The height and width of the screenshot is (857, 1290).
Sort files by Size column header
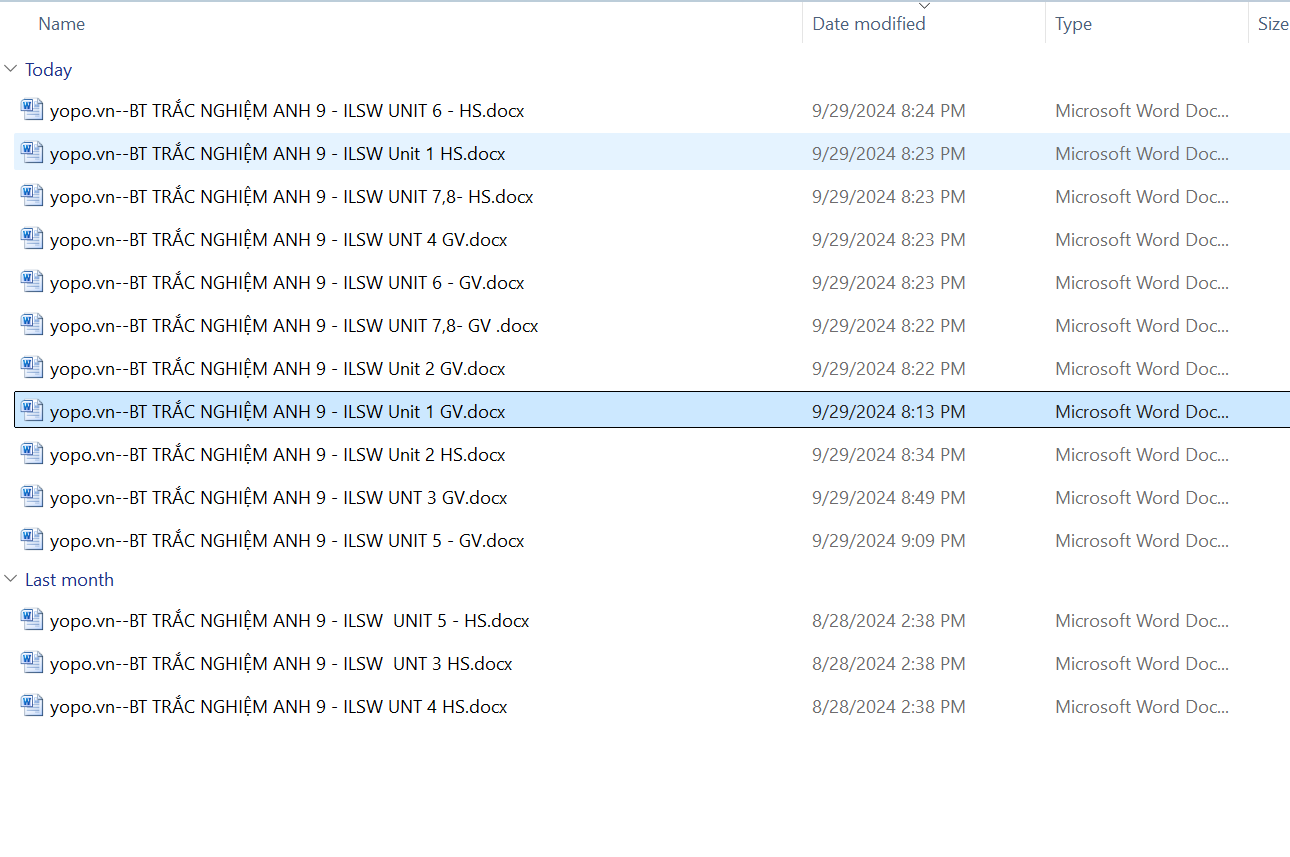point(1273,24)
